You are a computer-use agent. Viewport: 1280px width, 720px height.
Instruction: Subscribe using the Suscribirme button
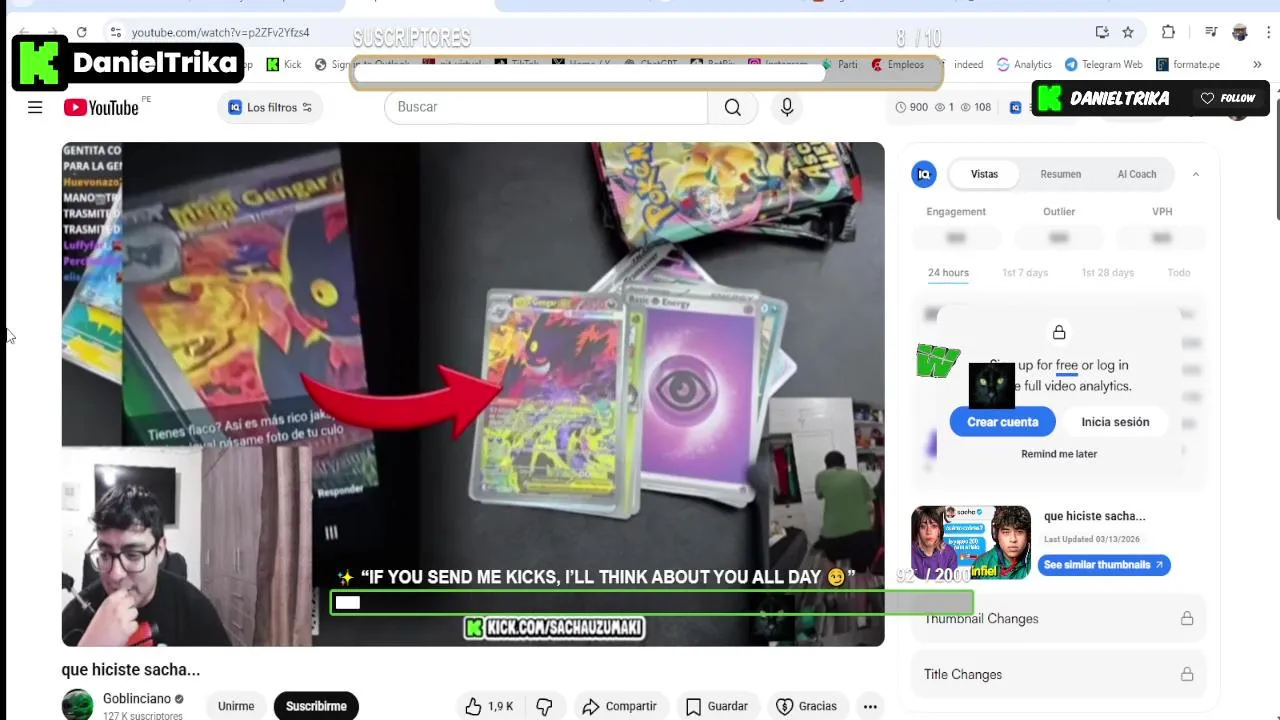click(316, 706)
